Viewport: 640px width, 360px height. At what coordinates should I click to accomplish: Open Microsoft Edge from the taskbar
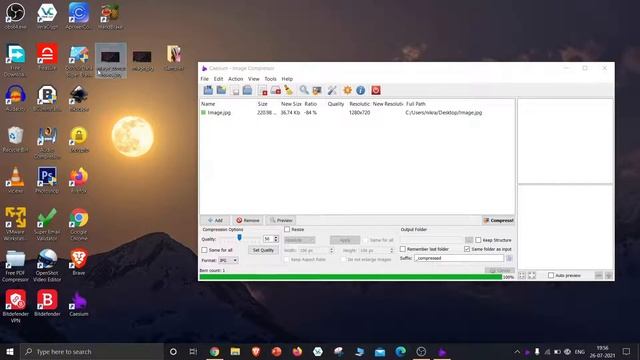click(x=400, y=351)
